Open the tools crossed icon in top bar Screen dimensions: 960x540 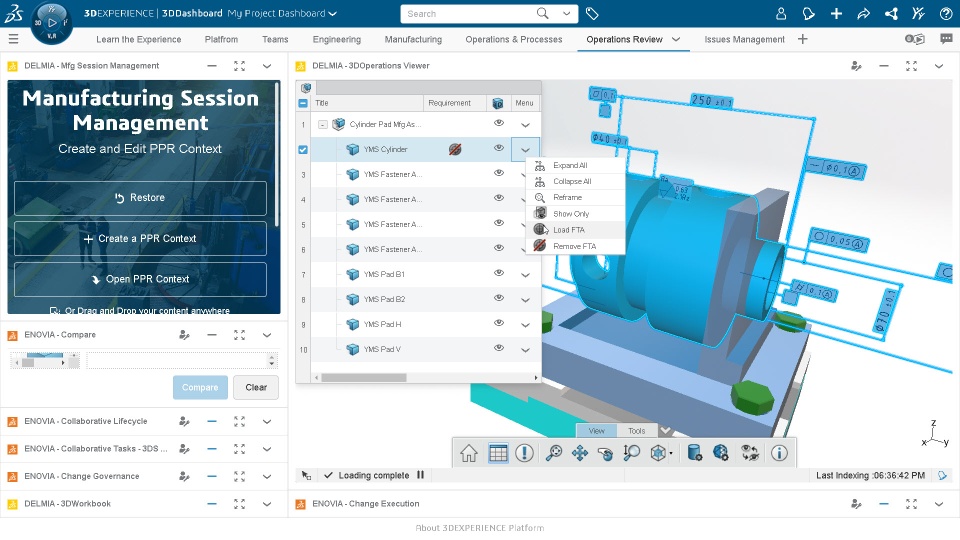coord(918,13)
